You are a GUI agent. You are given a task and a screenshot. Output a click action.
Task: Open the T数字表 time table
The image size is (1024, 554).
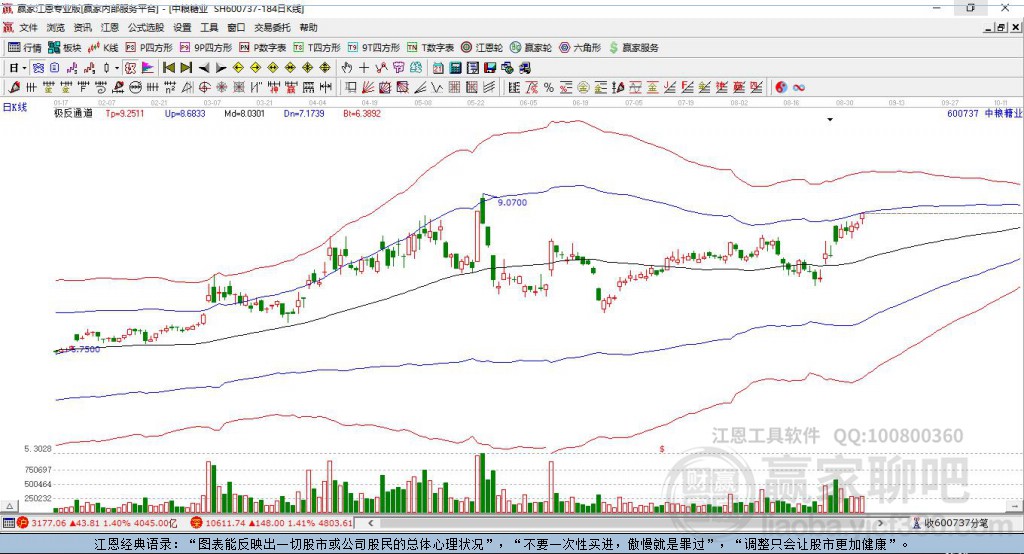tap(430, 48)
